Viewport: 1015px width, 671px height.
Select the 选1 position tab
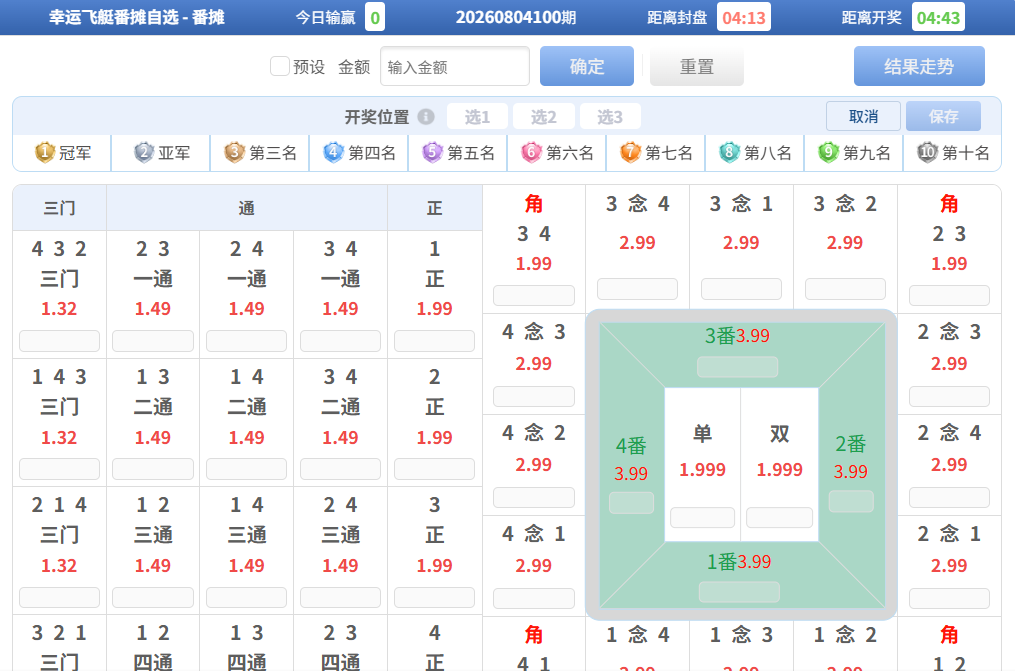[478, 116]
